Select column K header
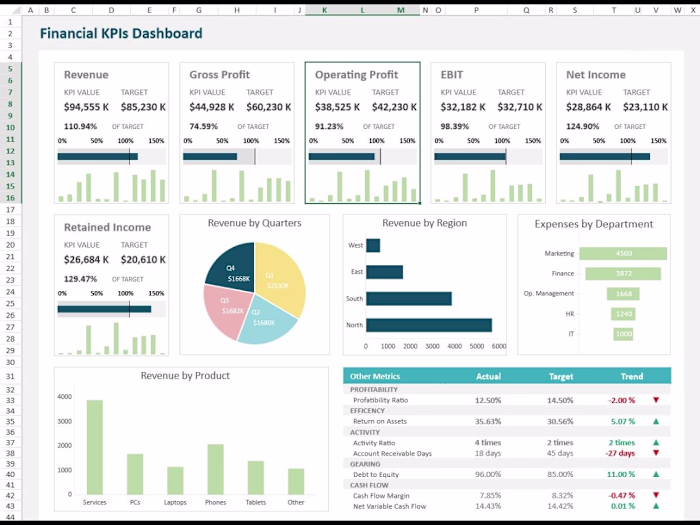Screen dimensions: 700x525 pos(325,10)
